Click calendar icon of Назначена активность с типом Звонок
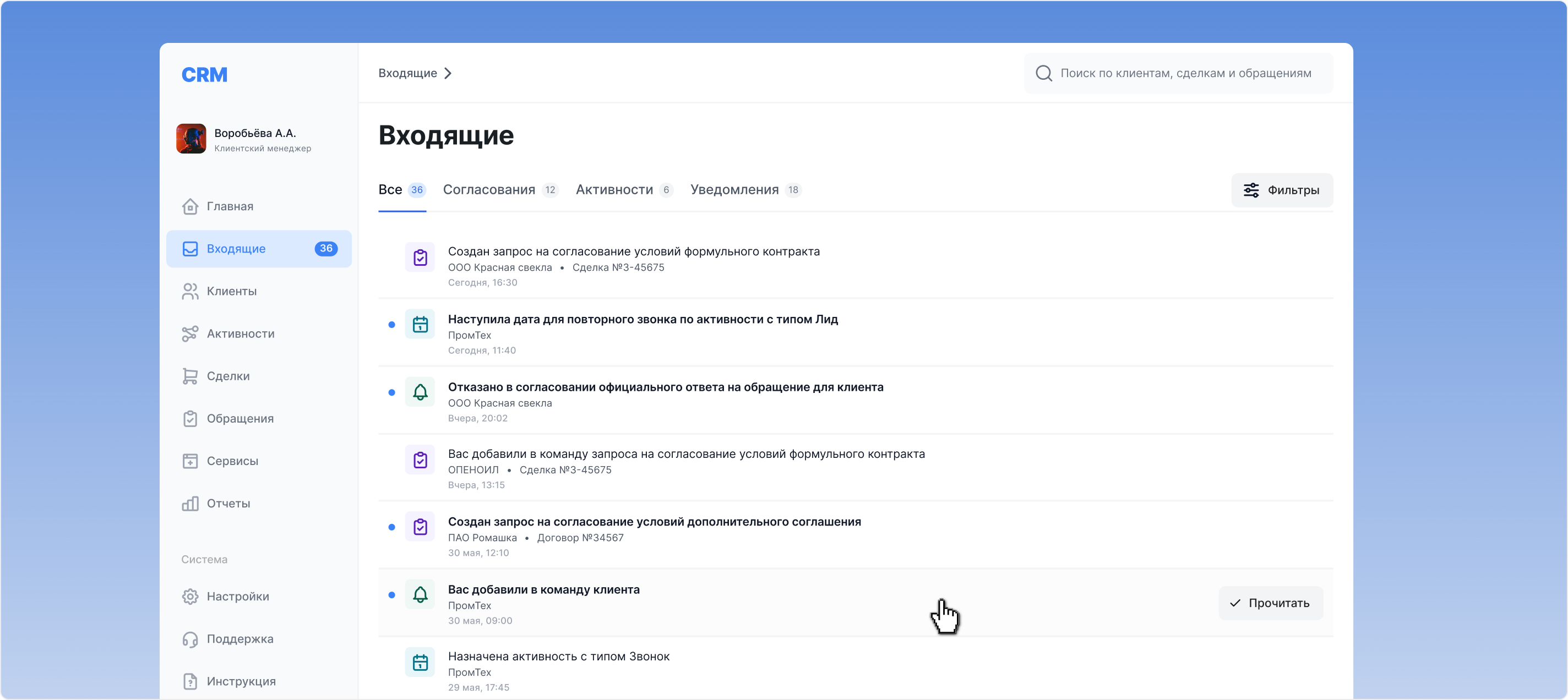Image resolution: width=1568 pixels, height=700 pixels. pyautogui.click(x=420, y=662)
